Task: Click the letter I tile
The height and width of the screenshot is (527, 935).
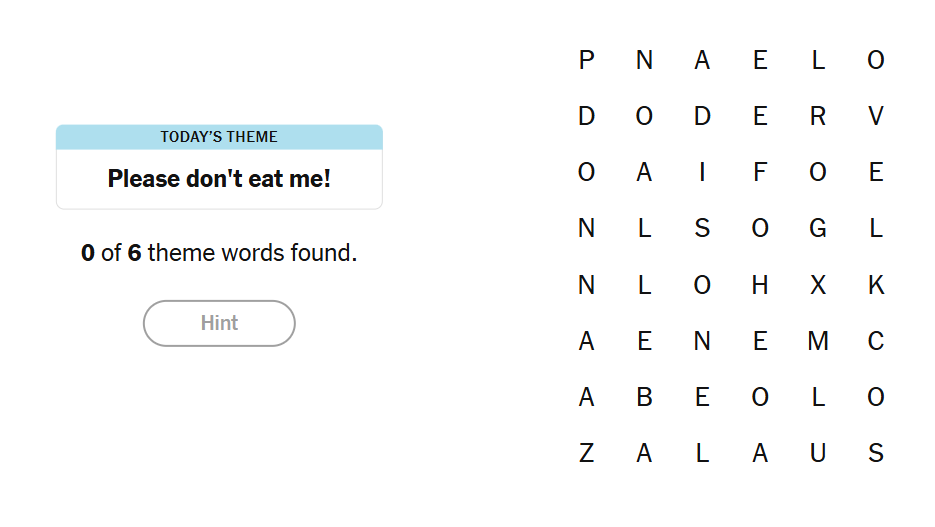Action: [702, 173]
